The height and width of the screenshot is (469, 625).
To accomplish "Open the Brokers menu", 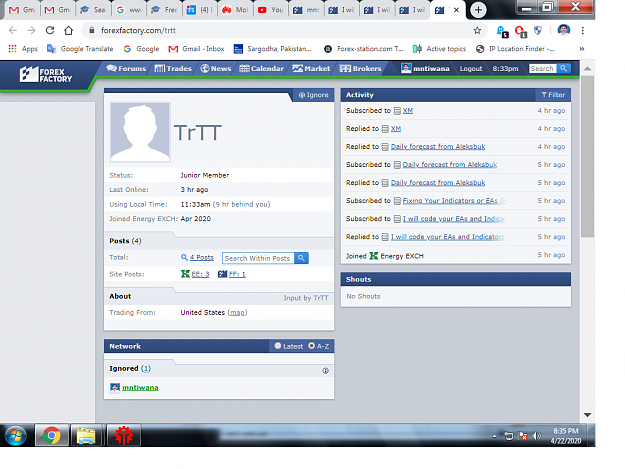I will point(360,69).
